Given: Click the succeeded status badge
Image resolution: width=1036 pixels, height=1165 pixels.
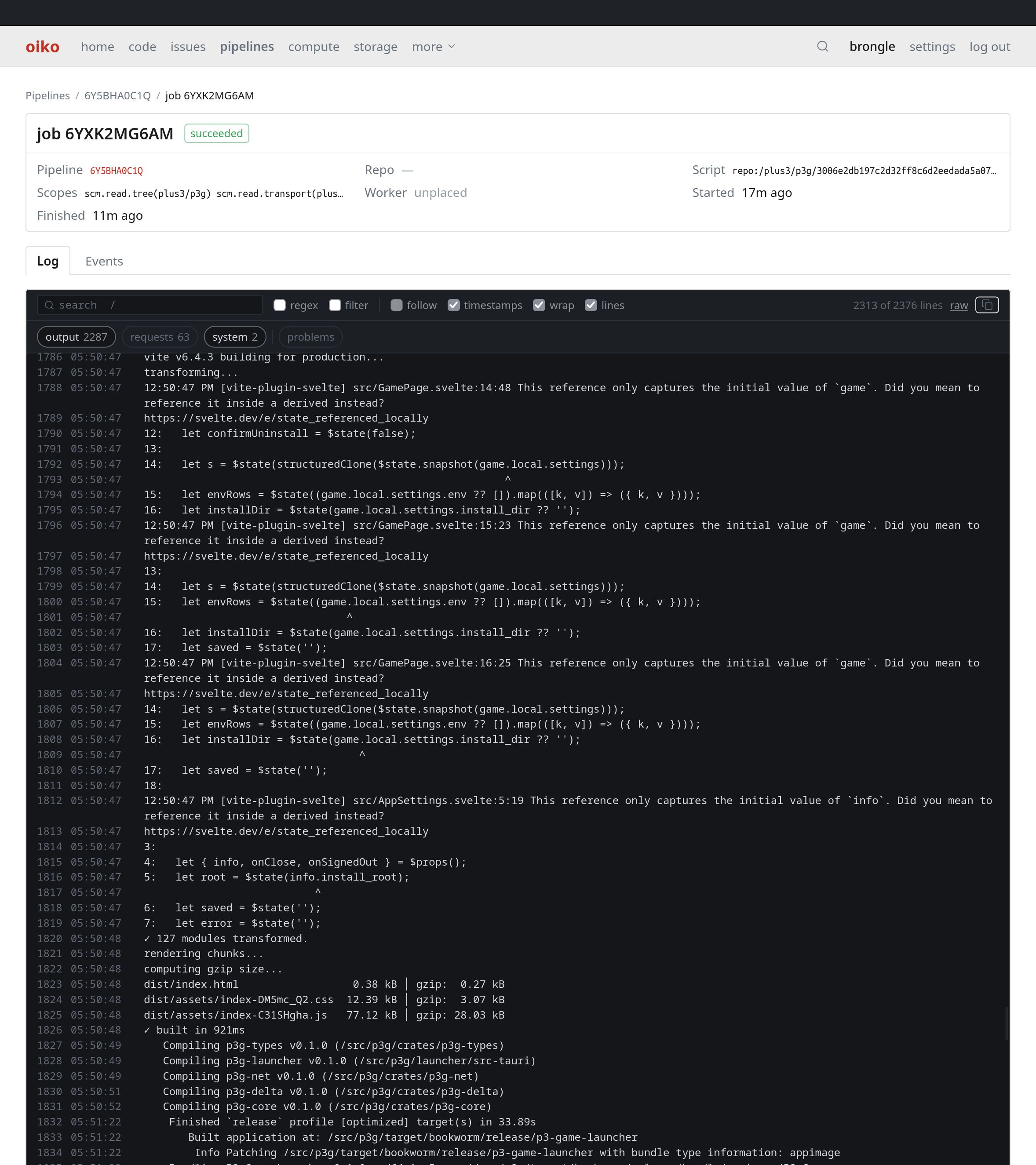Looking at the screenshot, I should click(x=217, y=133).
